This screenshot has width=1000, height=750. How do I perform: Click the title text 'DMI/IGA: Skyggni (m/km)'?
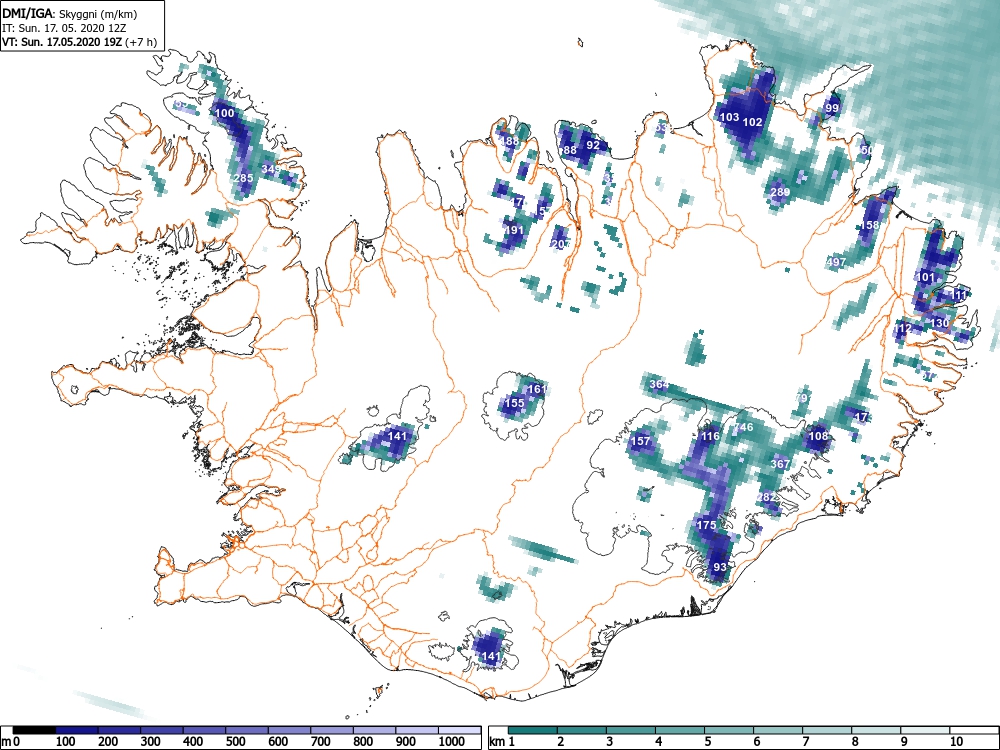70,13
